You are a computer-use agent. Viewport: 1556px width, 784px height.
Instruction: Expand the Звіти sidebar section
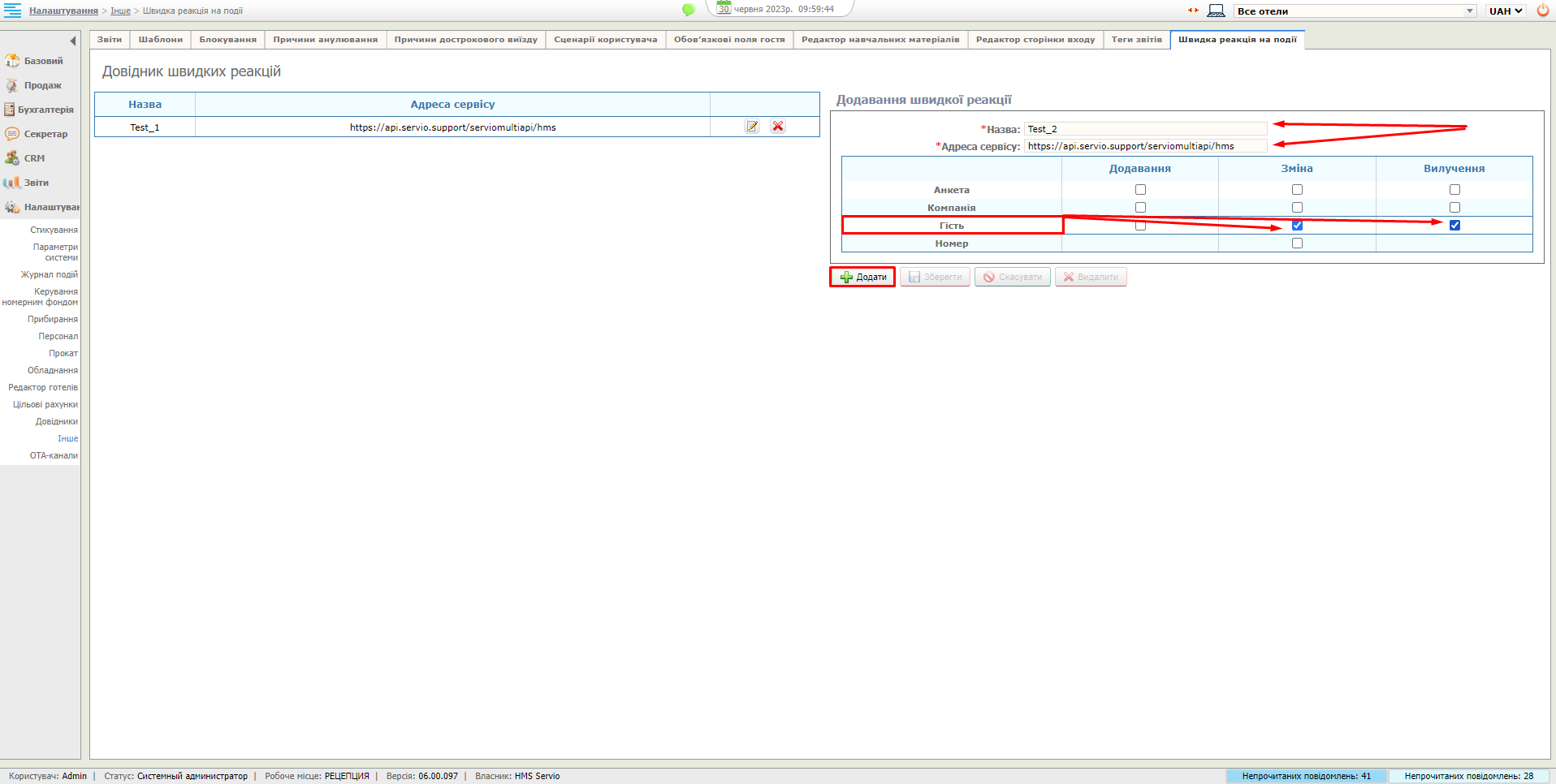[37, 183]
